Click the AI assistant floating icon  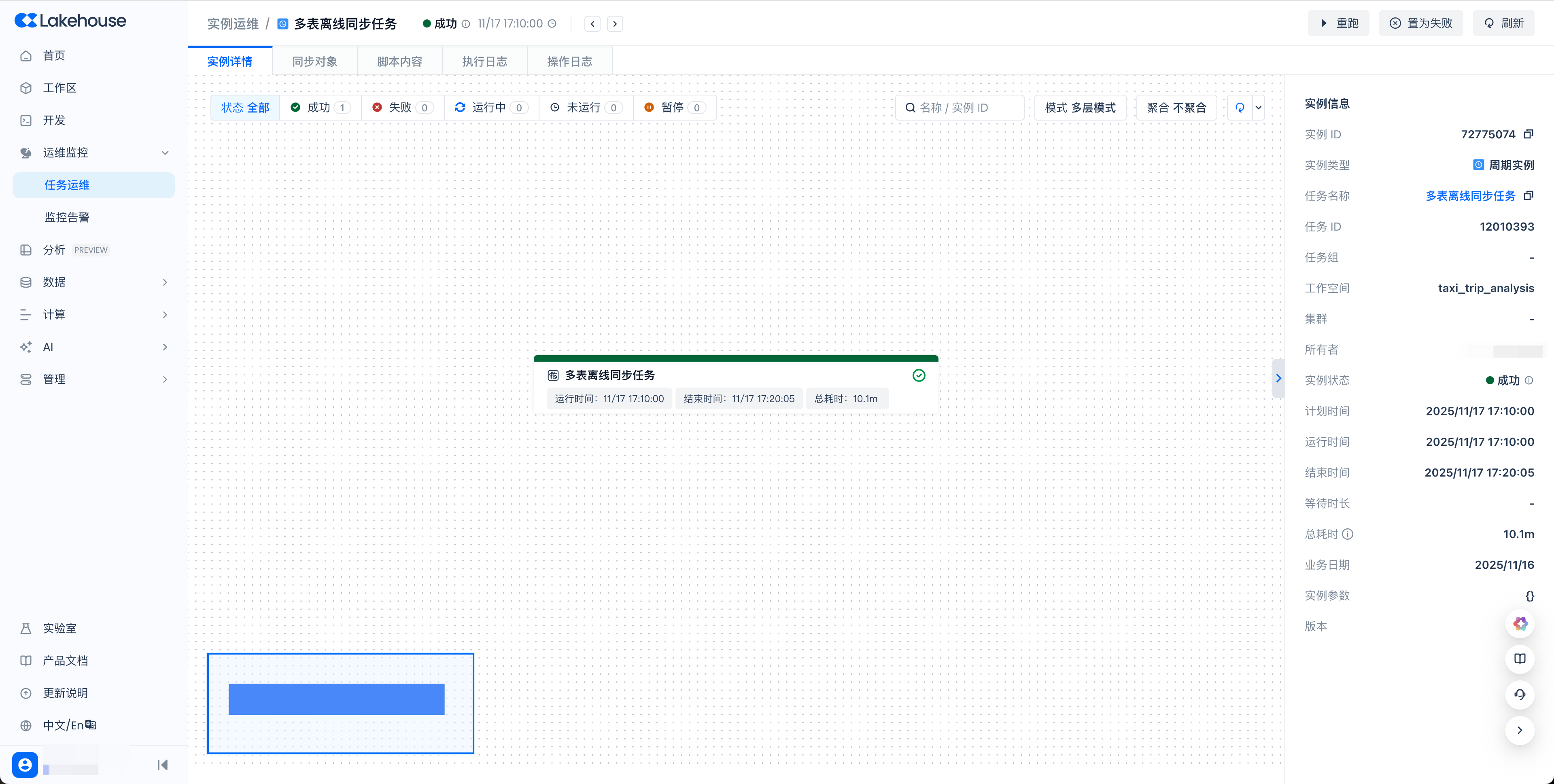[1520, 623]
